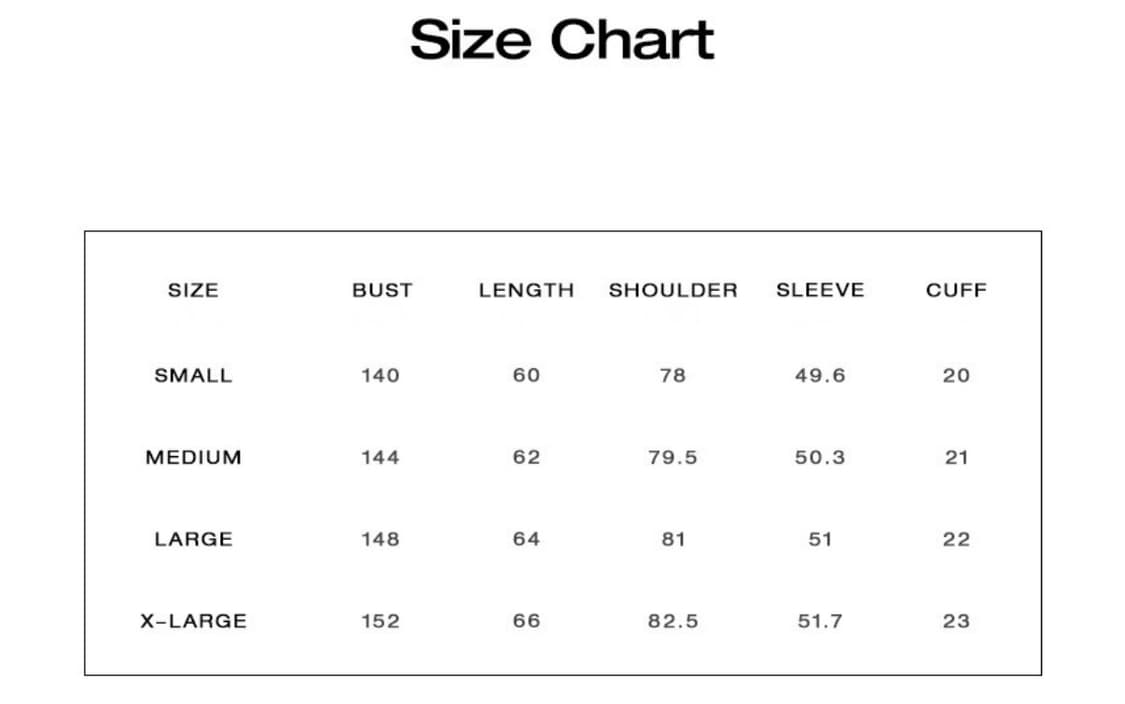1125x704 pixels.
Task: Click the Small sleeve value 49.6
Action: pos(820,376)
